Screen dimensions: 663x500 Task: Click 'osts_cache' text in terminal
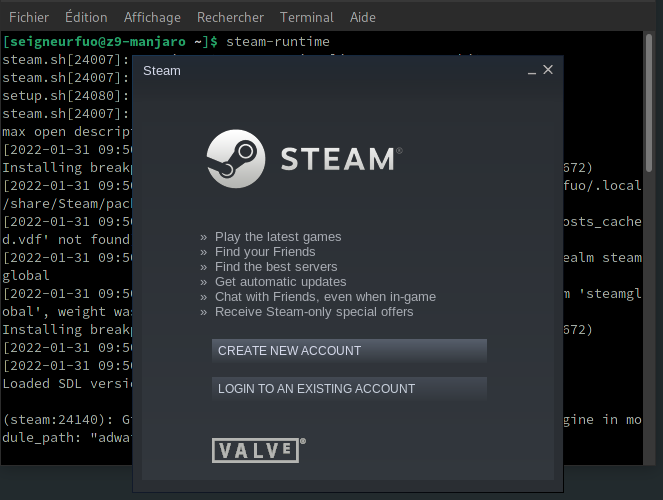(602, 221)
